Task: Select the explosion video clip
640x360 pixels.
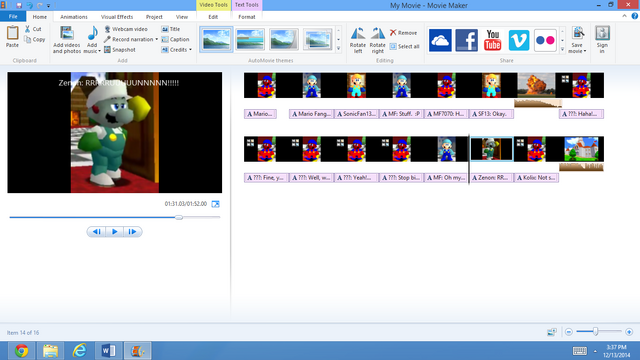Action: click(x=536, y=85)
